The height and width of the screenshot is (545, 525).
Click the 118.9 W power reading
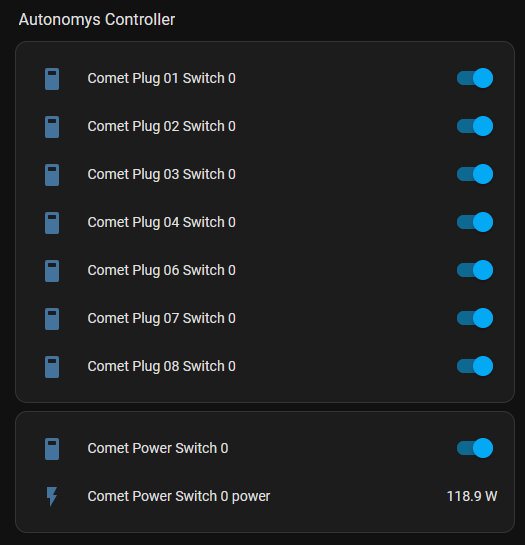472,496
